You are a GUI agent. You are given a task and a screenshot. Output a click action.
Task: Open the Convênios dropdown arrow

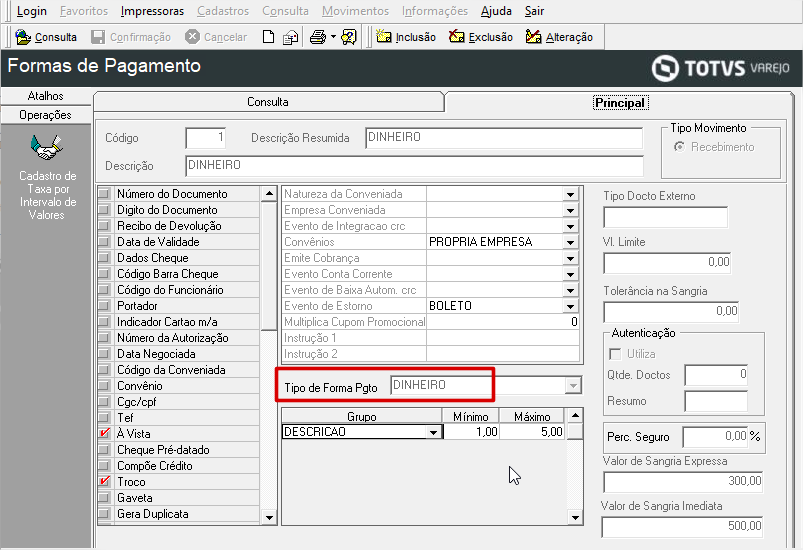click(x=570, y=242)
